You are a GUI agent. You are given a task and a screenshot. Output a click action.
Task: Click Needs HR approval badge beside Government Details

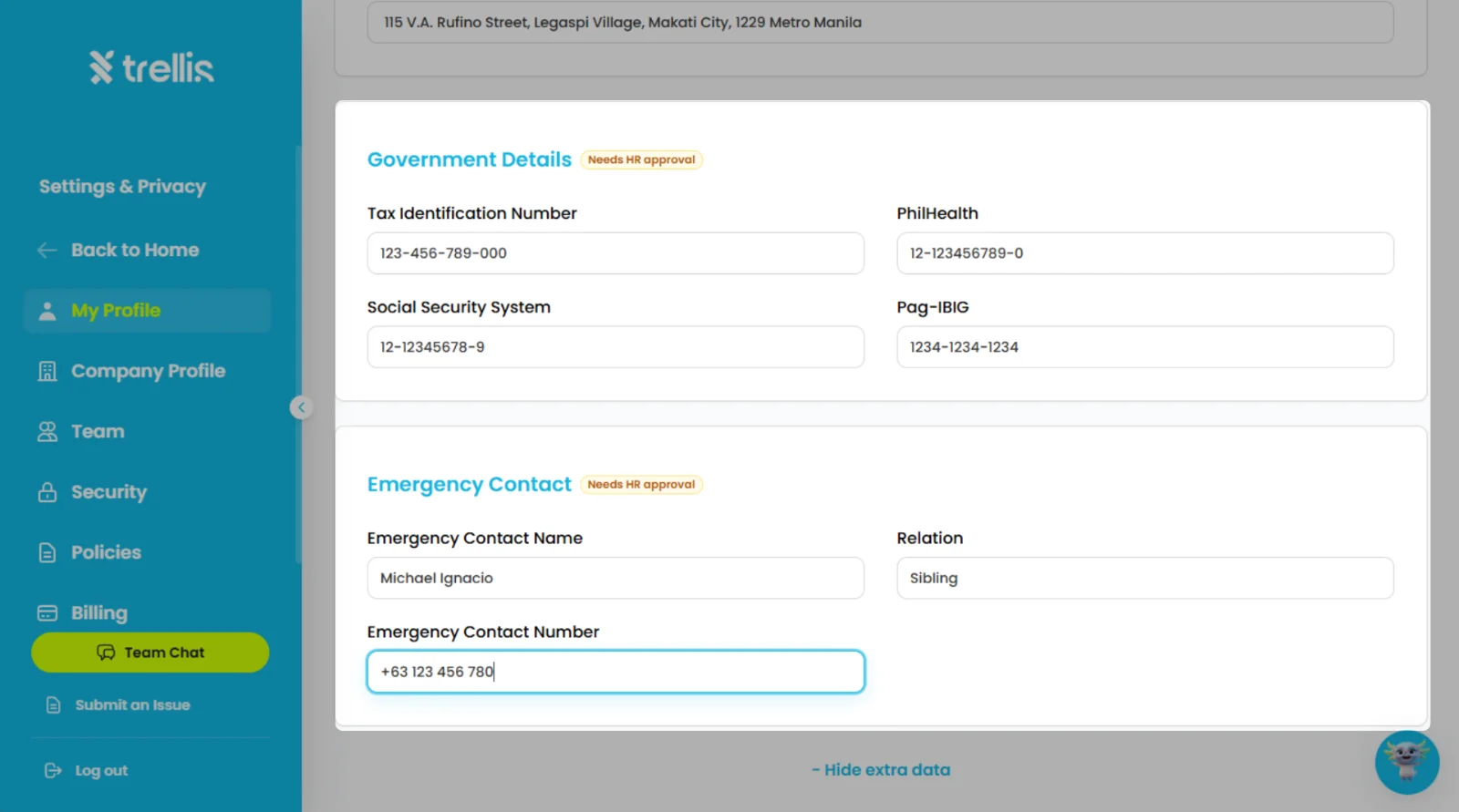(x=642, y=160)
